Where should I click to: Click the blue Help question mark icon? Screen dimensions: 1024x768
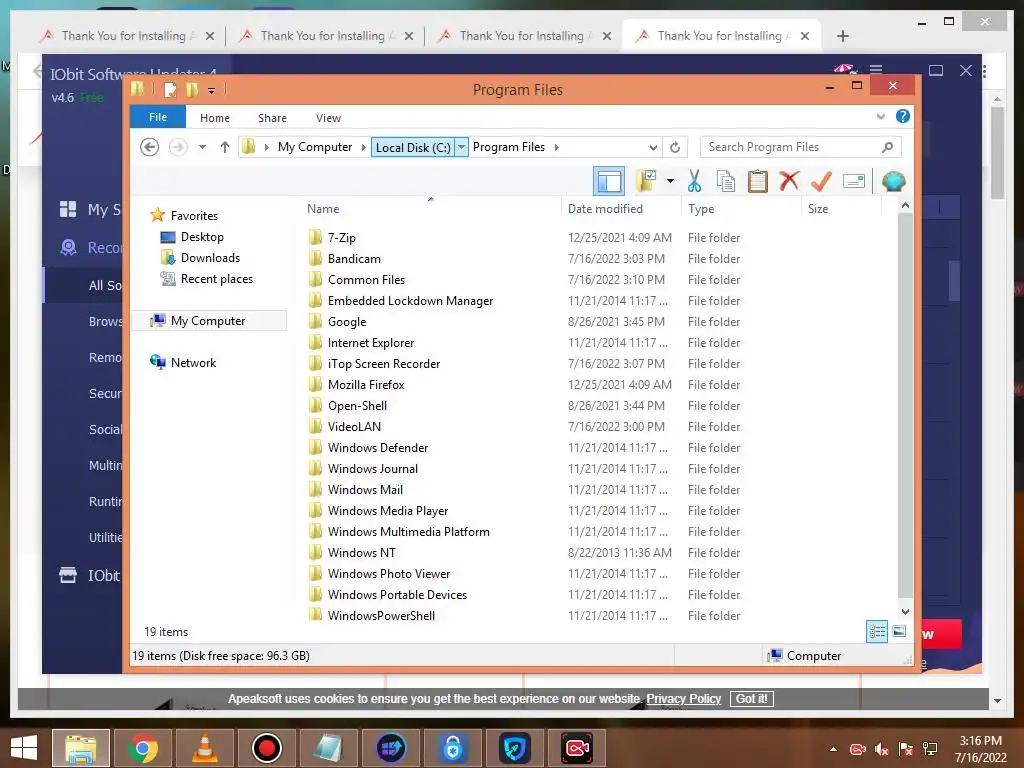[x=903, y=116]
